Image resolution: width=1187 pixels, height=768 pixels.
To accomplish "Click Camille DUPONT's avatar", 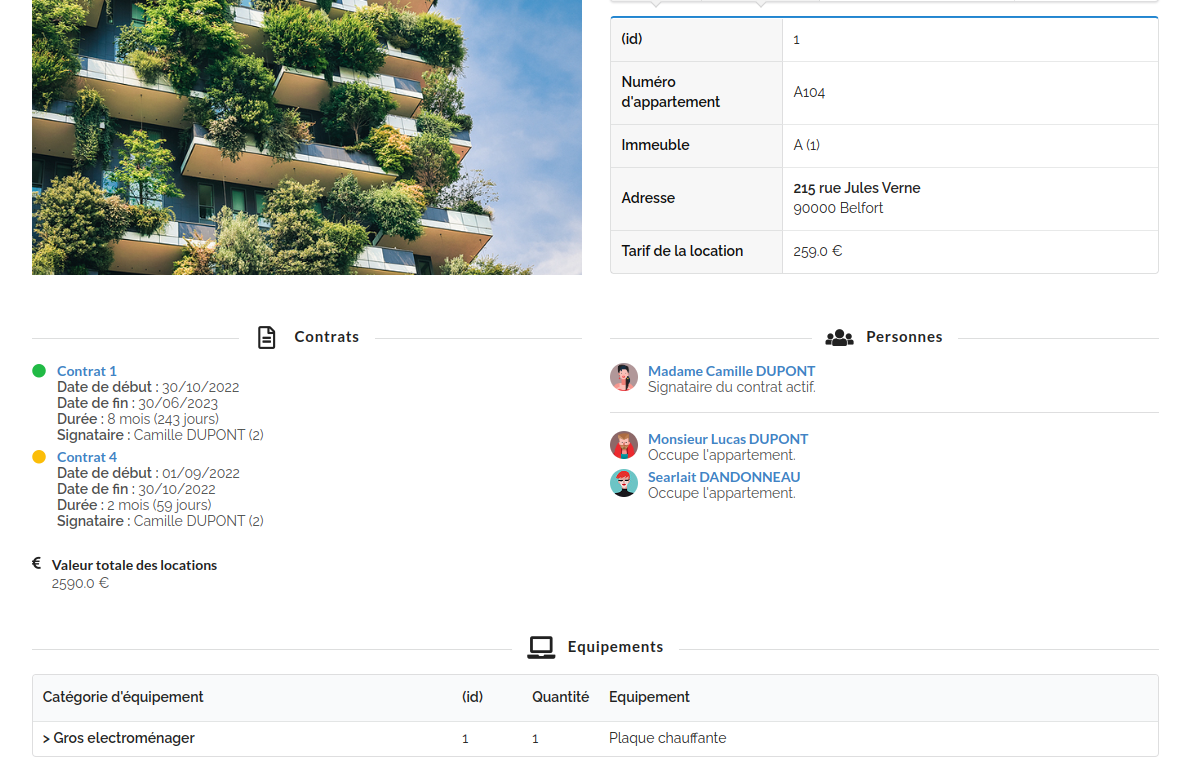I will (624, 377).
